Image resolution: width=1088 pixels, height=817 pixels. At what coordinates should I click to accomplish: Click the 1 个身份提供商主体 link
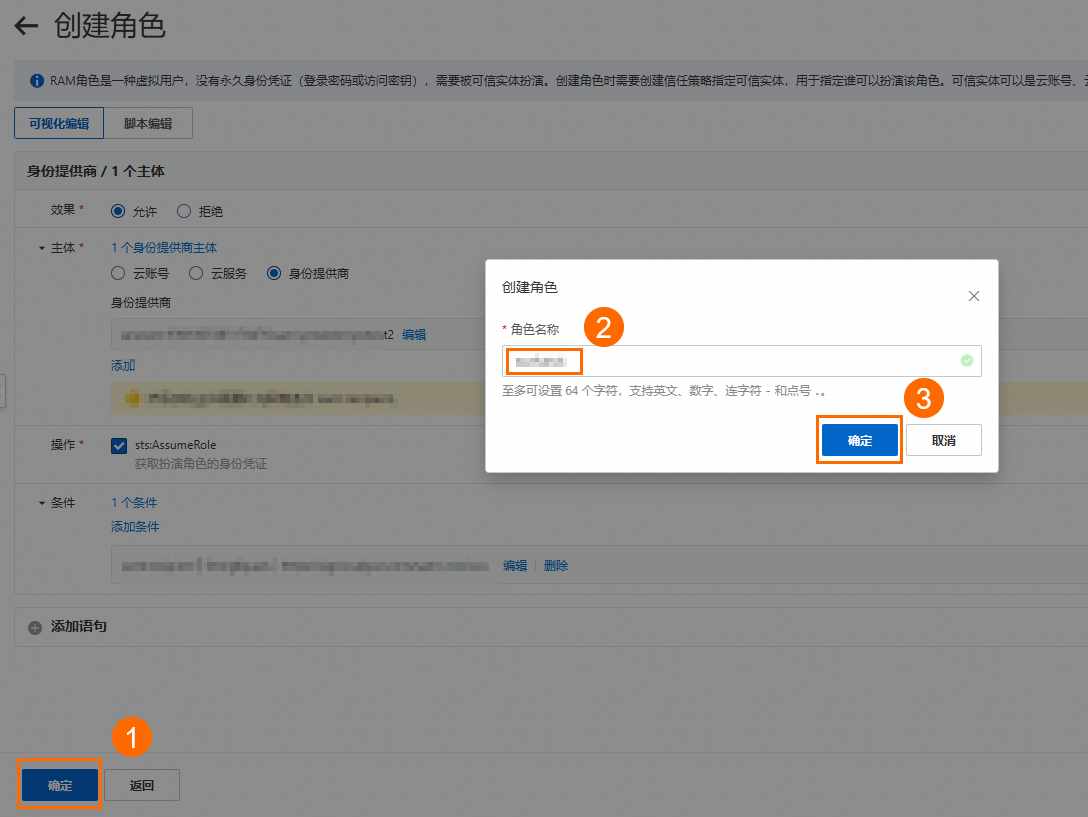(164, 248)
